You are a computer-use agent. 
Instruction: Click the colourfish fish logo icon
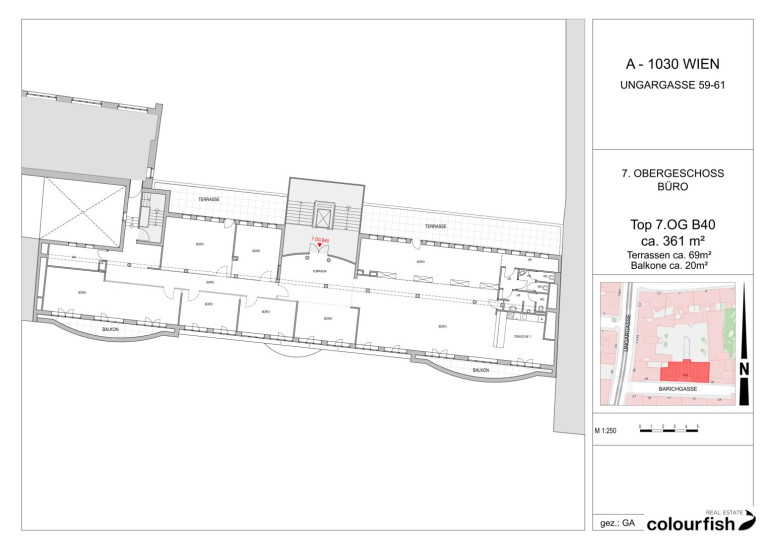747,520
